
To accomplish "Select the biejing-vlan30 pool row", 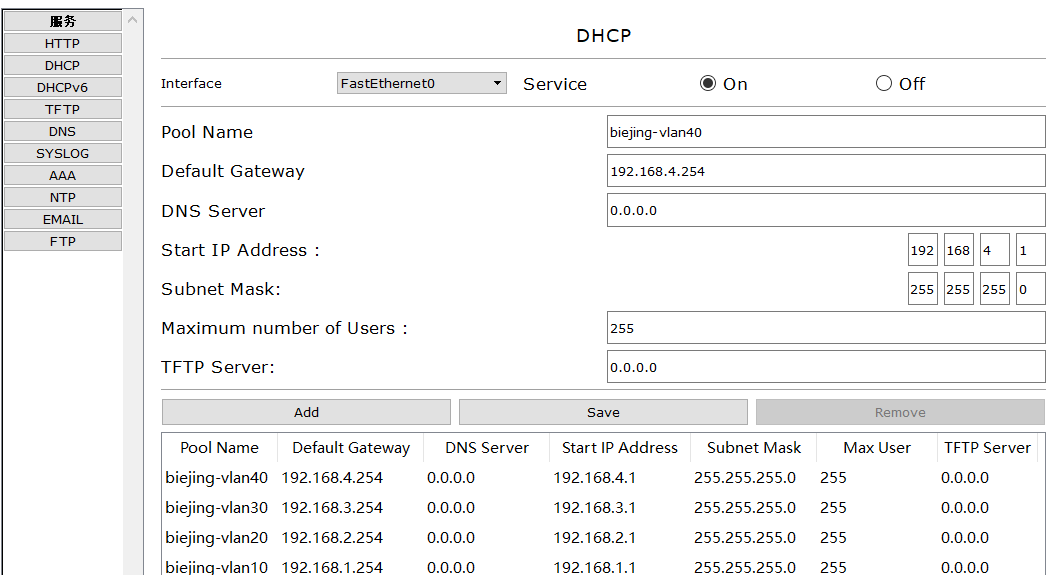I will click(217, 507).
